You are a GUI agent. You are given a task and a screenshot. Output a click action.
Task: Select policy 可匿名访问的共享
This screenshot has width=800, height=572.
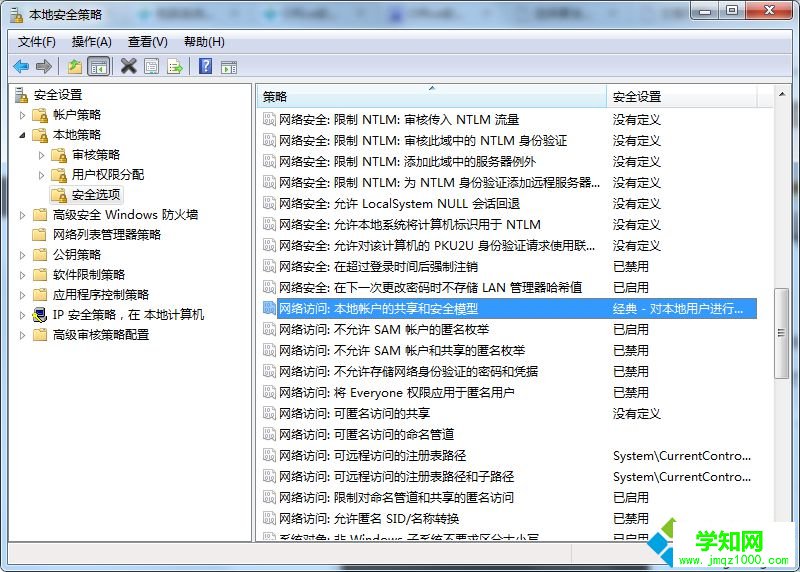coord(354,413)
